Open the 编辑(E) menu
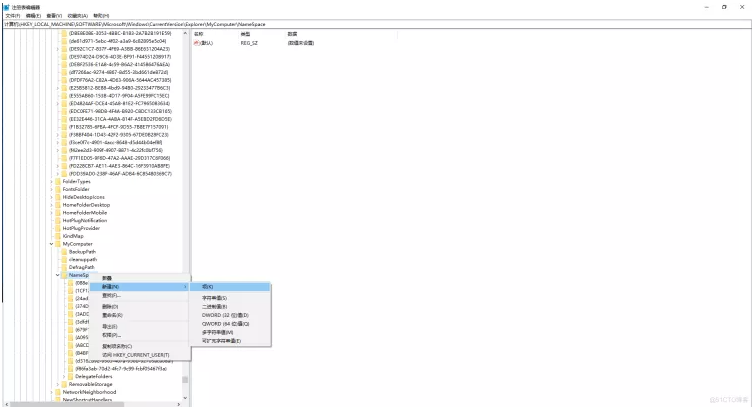 [33, 16]
